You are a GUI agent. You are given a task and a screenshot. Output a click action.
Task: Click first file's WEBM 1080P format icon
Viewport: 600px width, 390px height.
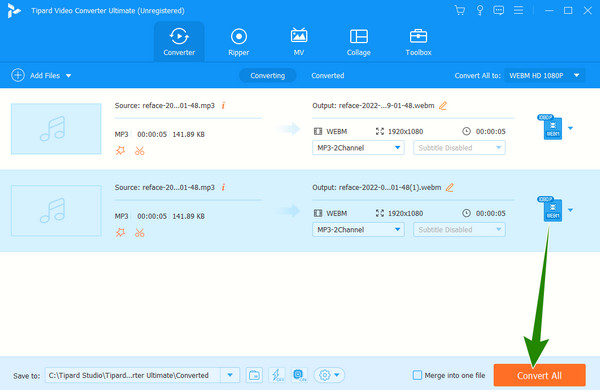pyautogui.click(x=551, y=127)
